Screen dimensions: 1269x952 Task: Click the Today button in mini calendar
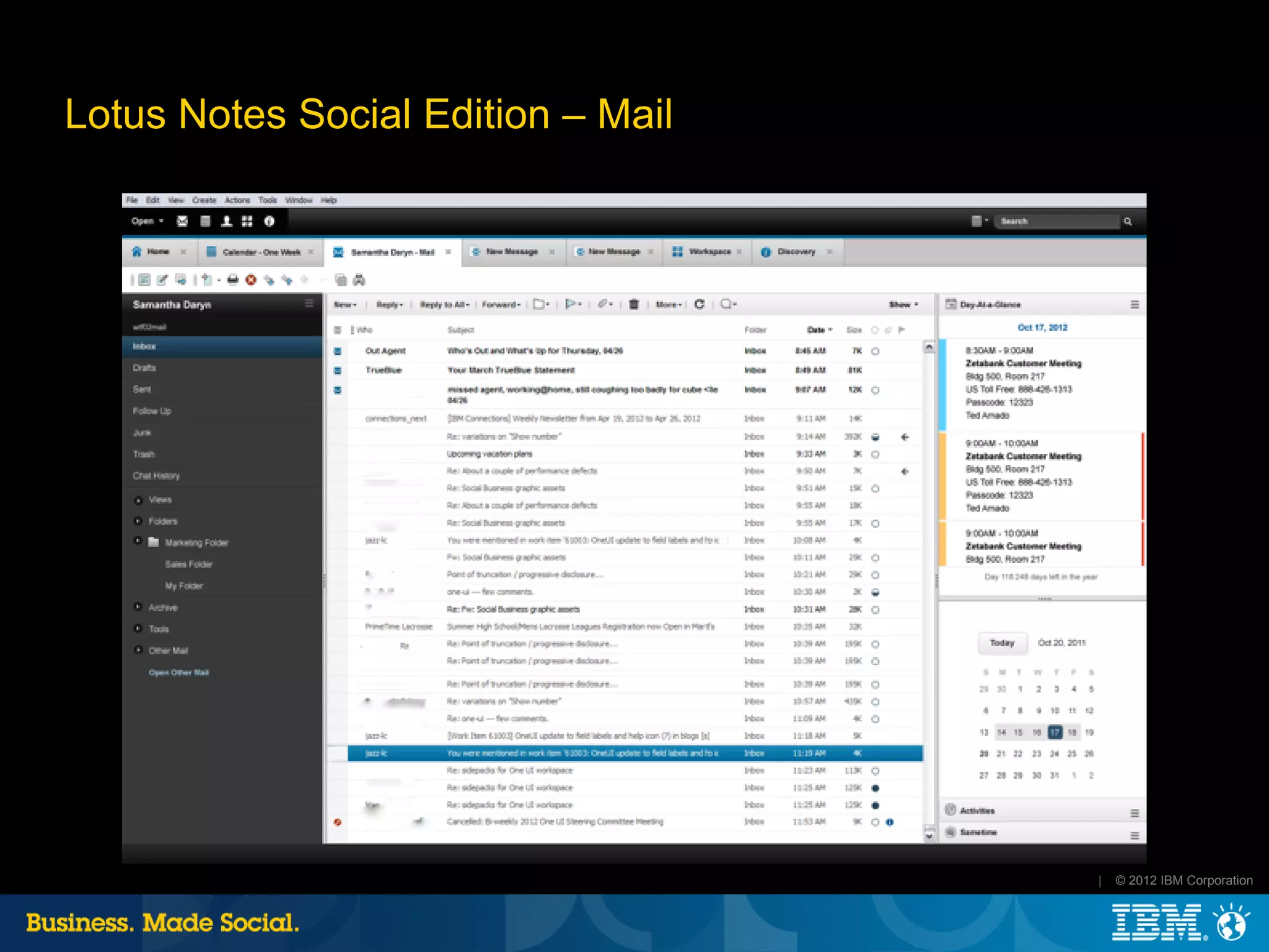[x=1002, y=643]
